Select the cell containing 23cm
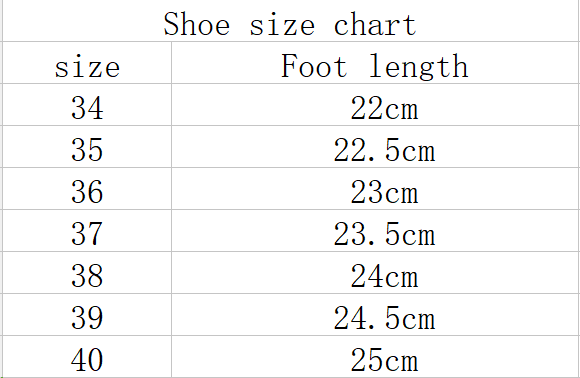This screenshot has width=580, height=378. [375, 189]
